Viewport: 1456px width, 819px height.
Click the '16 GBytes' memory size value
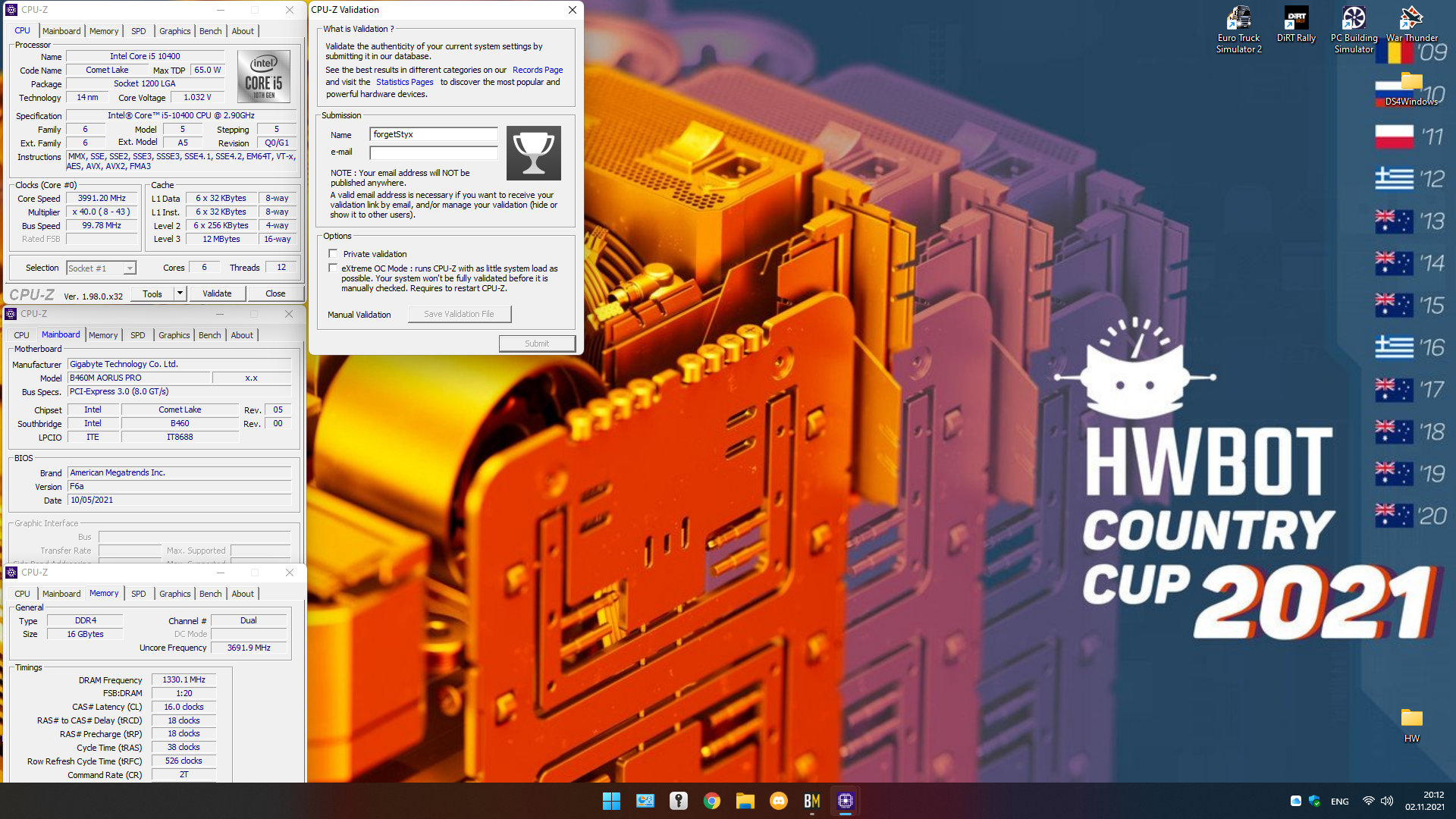point(85,634)
